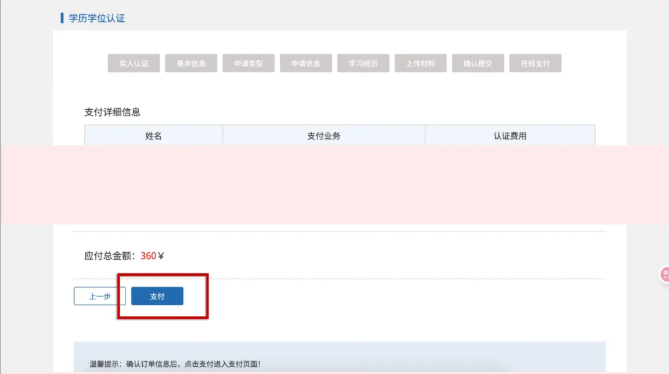Open the pink floating widget at right edge
Viewport: 669px width, 374px height.
tap(664, 274)
